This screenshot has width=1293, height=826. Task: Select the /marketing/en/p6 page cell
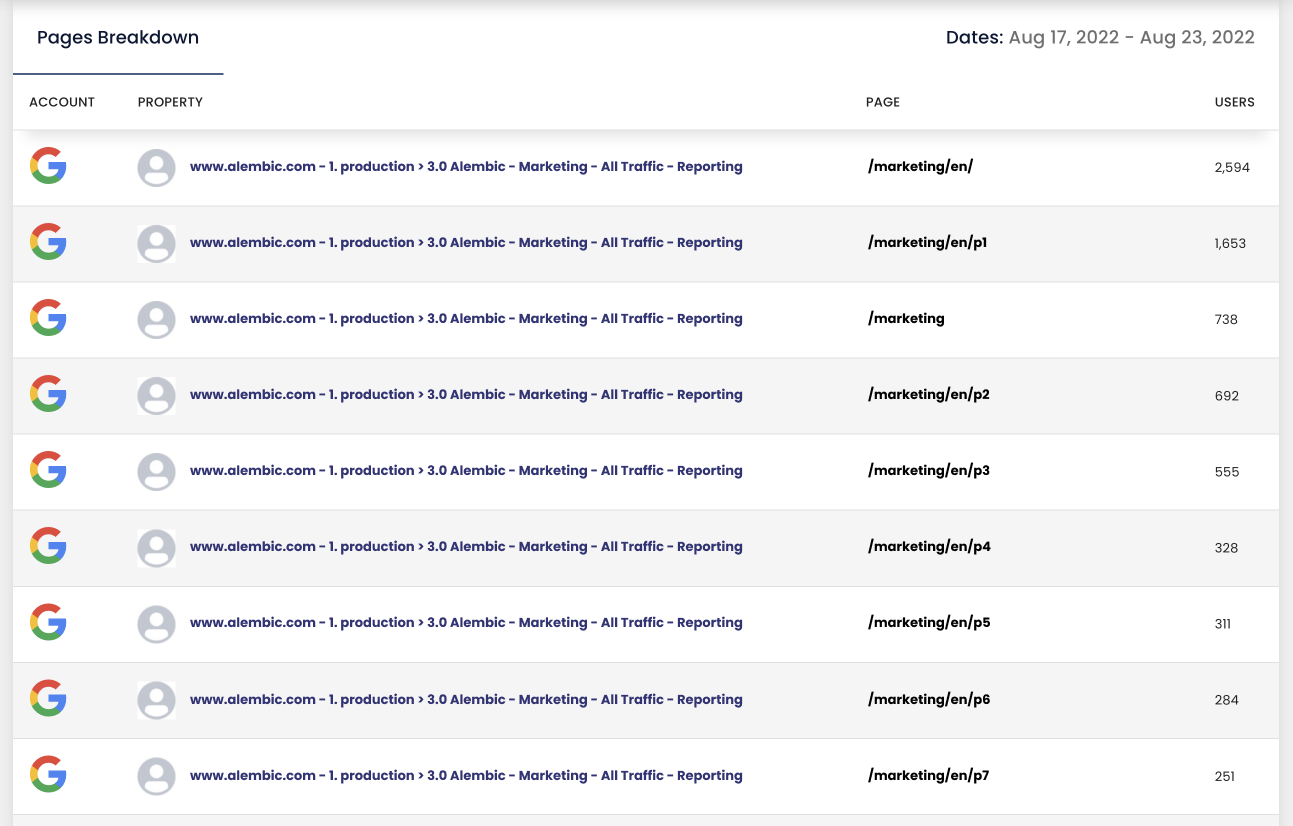point(929,700)
